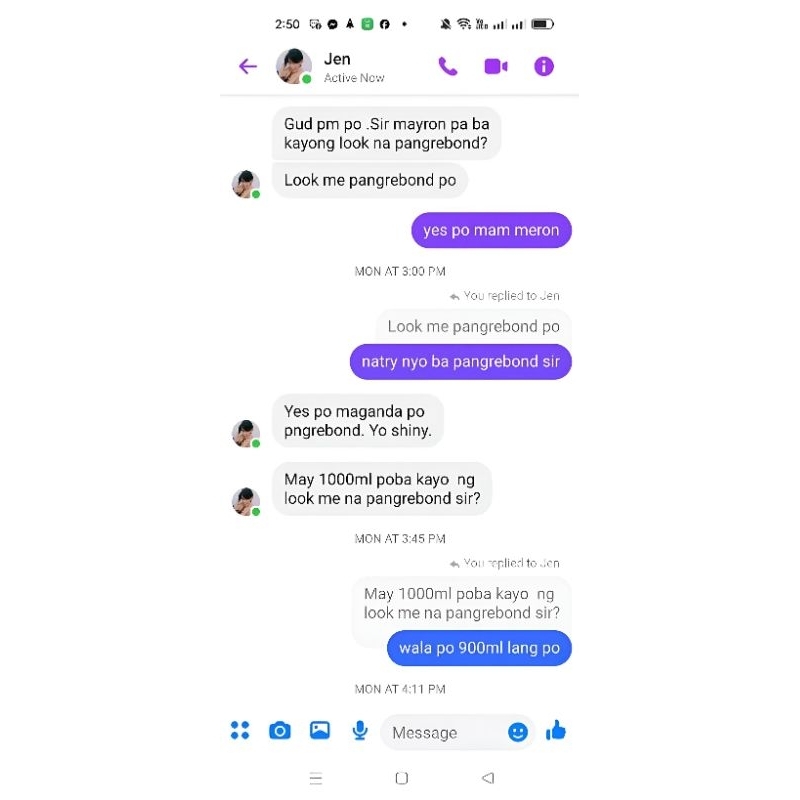800x800 pixels.
Task: Open the camera from the bottom bar
Action: [280, 731]
